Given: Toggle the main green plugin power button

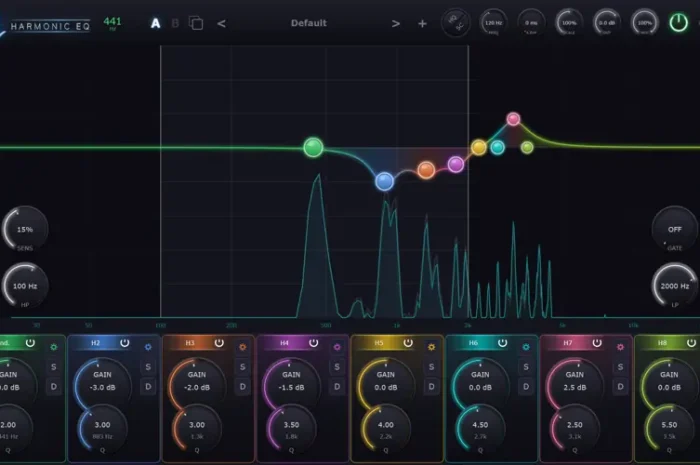Looking at the screenshot, I should 679,22.
